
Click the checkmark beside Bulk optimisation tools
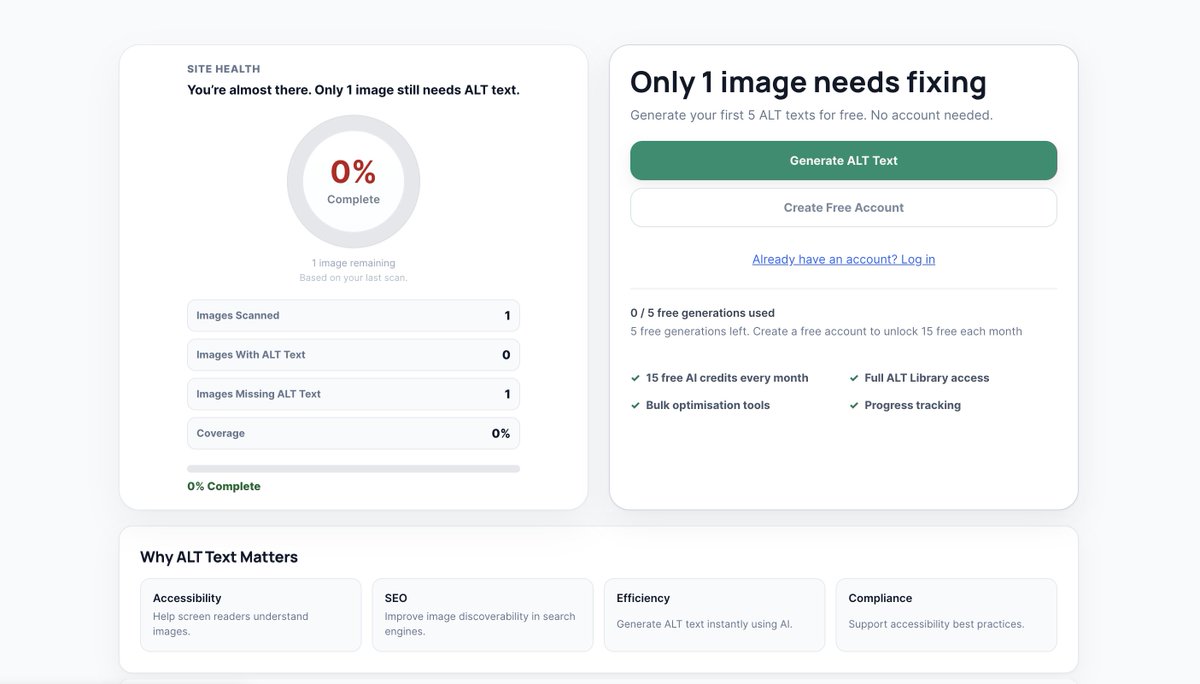[x=636, y=405]
